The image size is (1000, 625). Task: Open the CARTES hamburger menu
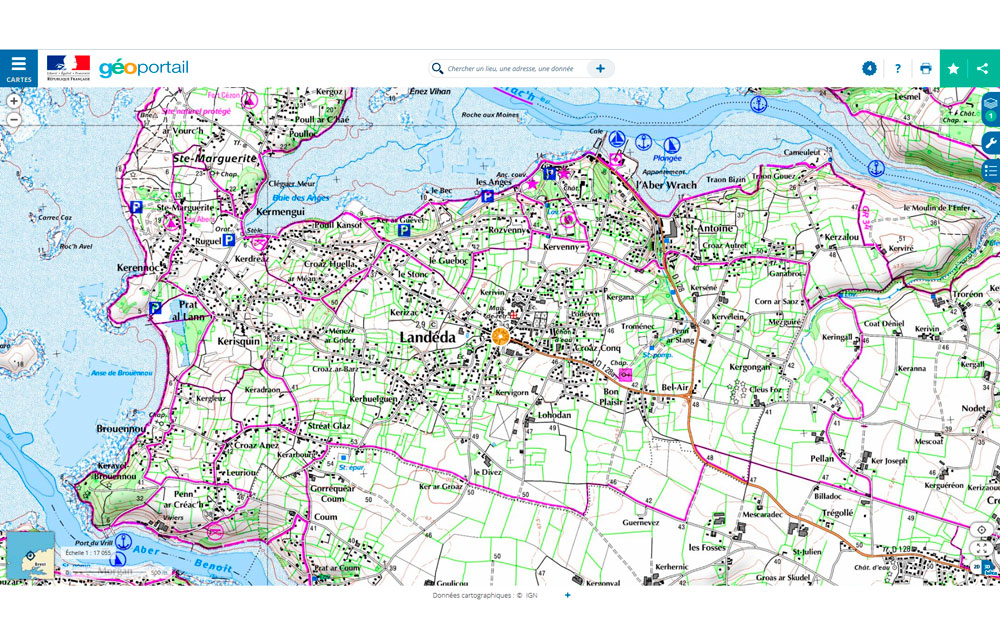click(x=18, y=68)
